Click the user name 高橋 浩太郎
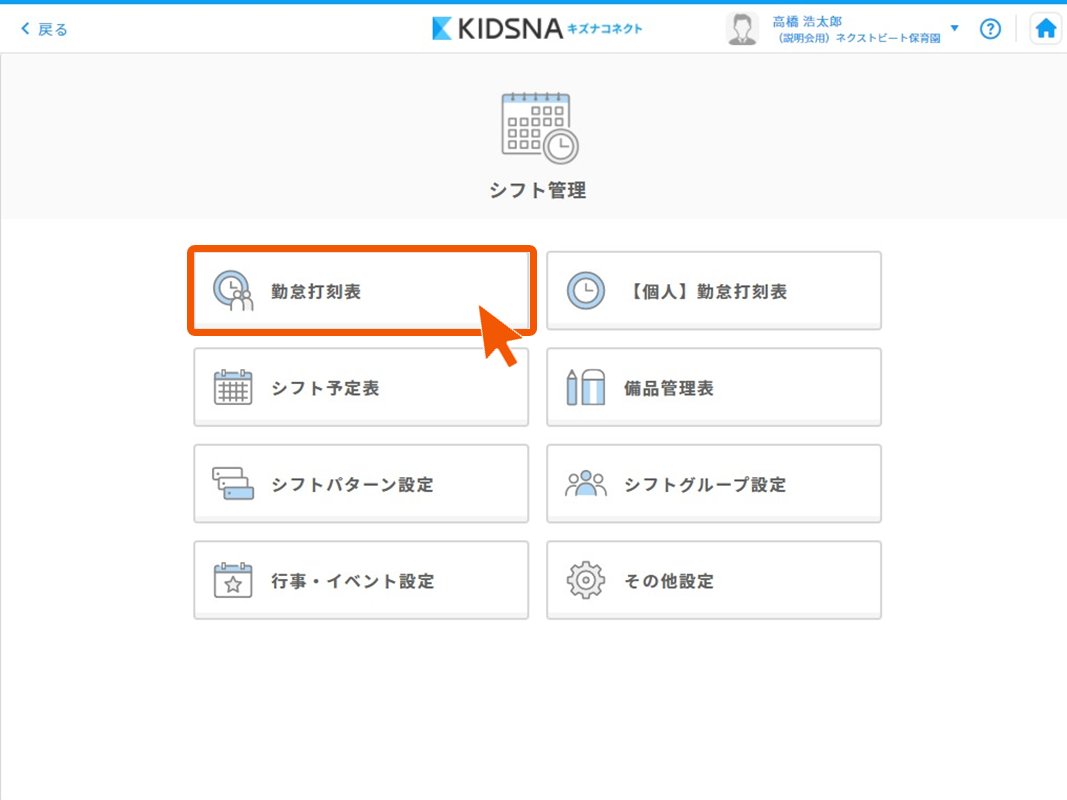1067x800 pixels. click(807, 21)
